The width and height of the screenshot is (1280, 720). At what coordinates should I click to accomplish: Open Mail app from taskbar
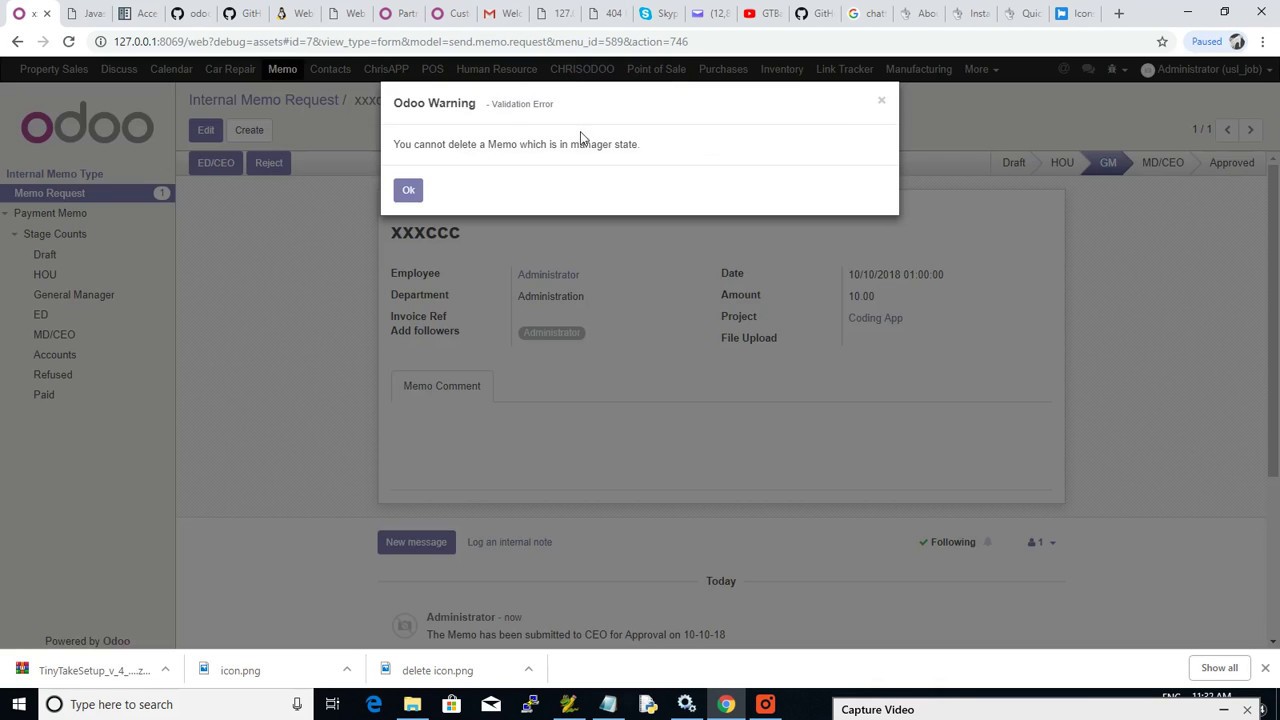click(x=490, y=704)
